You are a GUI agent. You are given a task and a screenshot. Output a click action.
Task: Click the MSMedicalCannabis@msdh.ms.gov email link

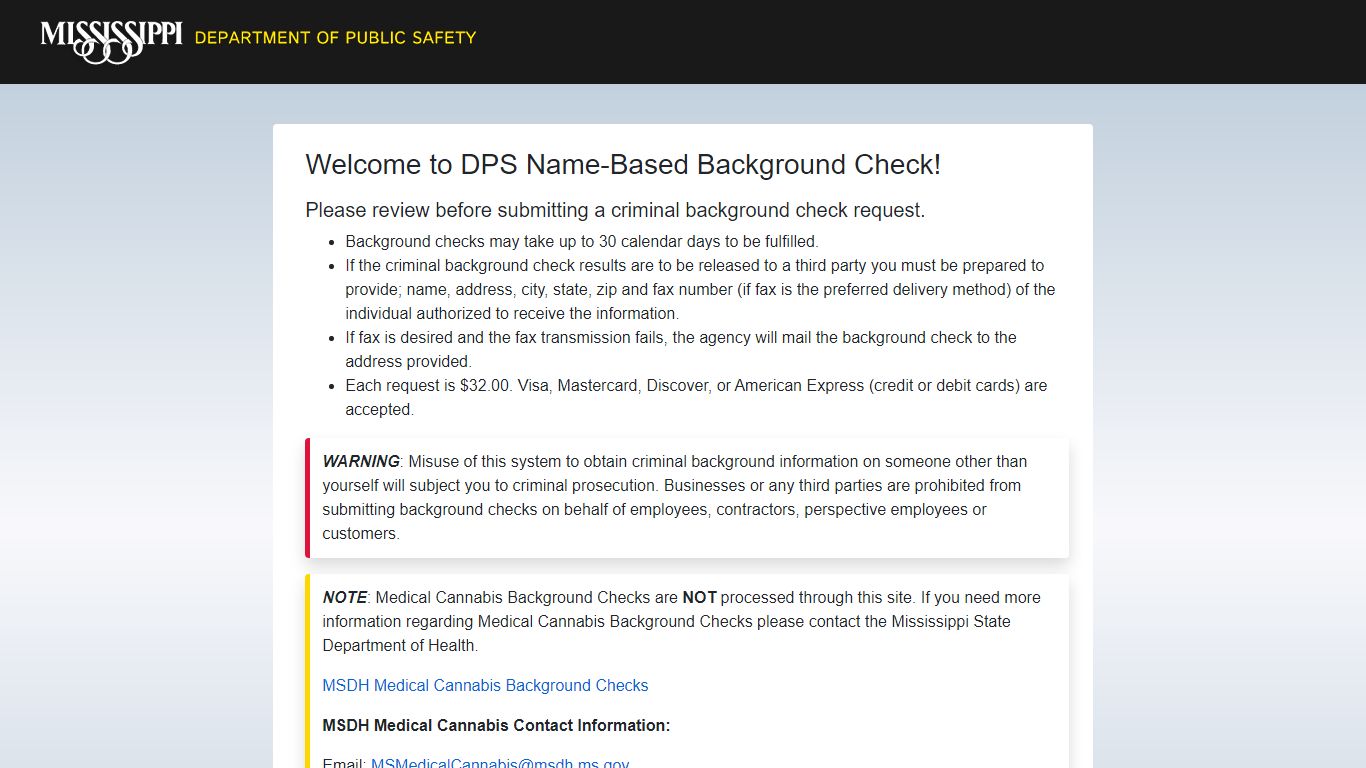click(500, 763)
